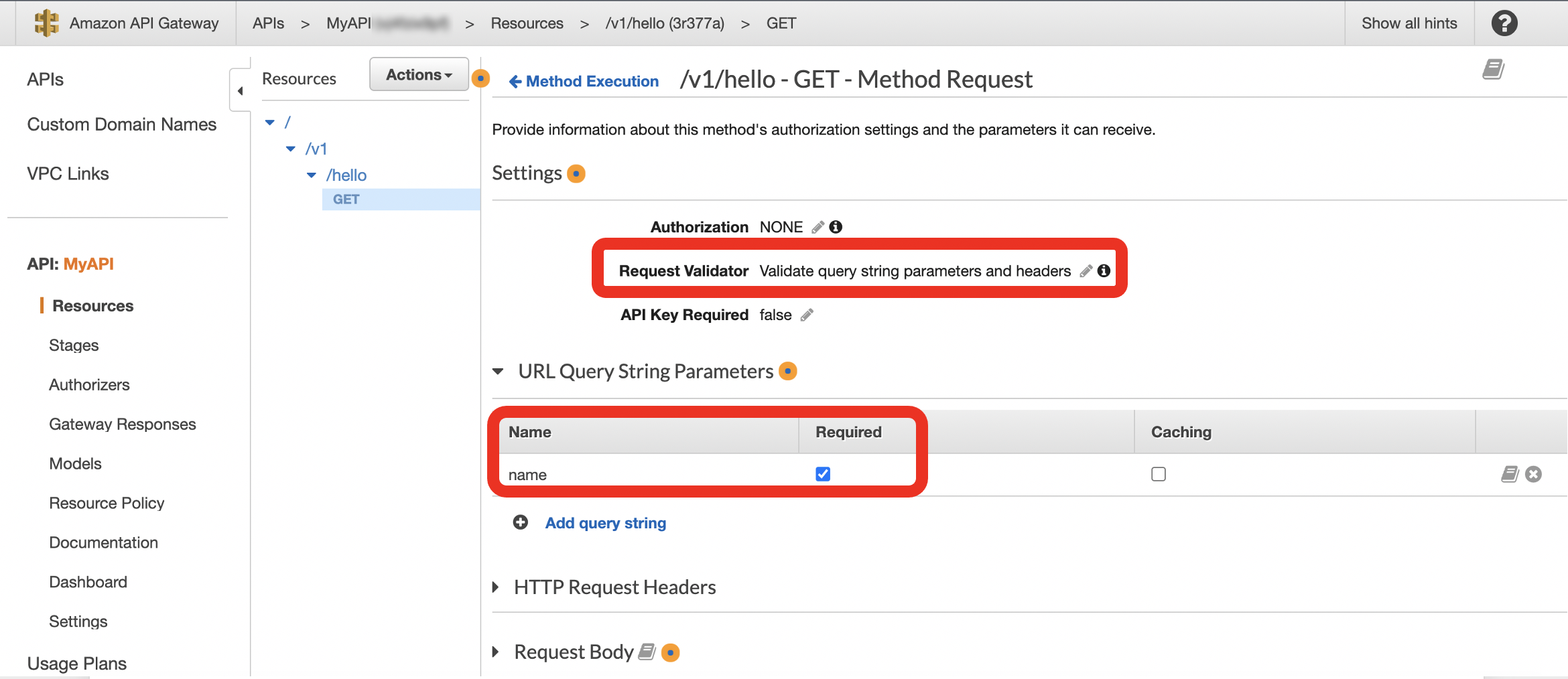Image resolution: width=1568 pixels, height=679 pixels.
Task: Click hint dot next to URL Query String Parameters
Action: 788,371
